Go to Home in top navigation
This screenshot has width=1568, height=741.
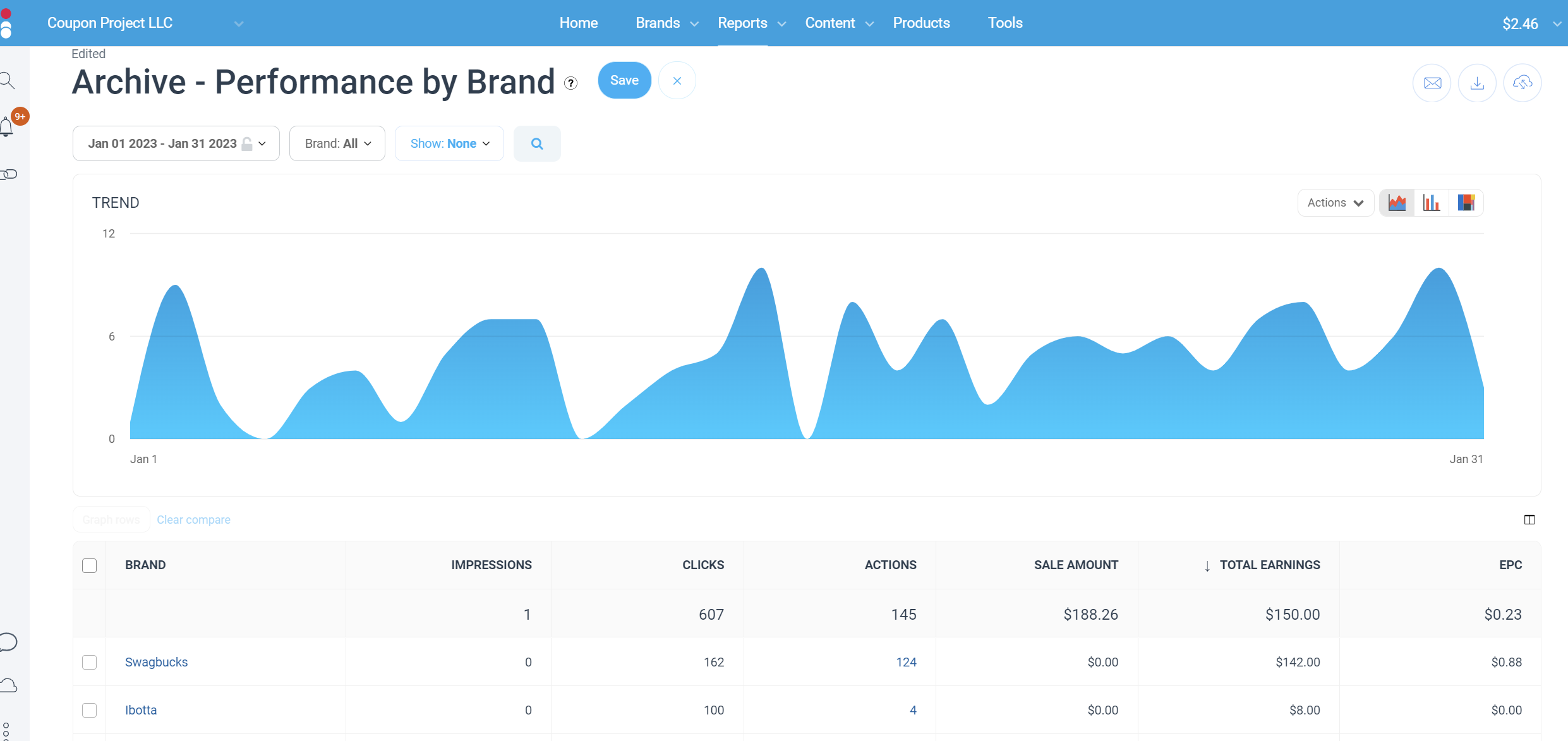tap(579, 23)
